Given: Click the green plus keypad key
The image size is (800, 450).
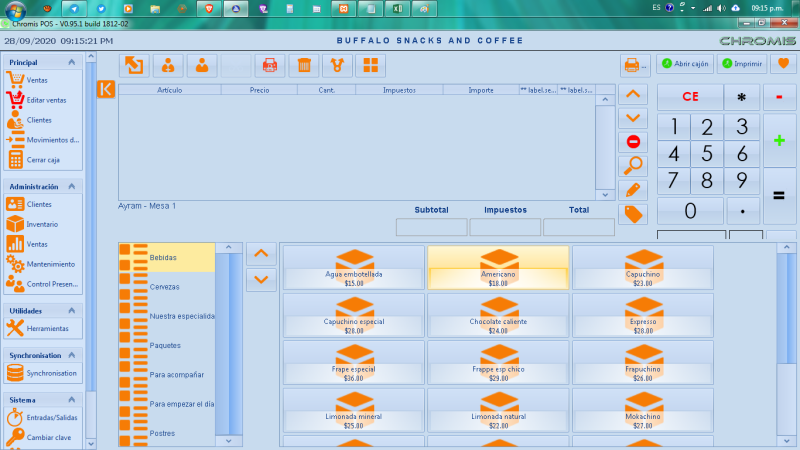Looking at the screenshot, I should [779, 140].
